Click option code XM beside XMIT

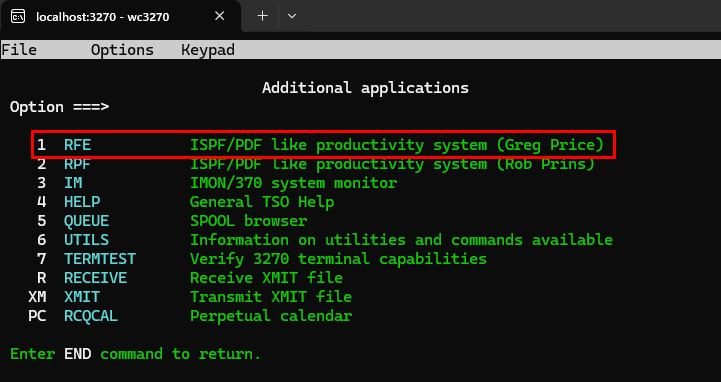(37, 297)
